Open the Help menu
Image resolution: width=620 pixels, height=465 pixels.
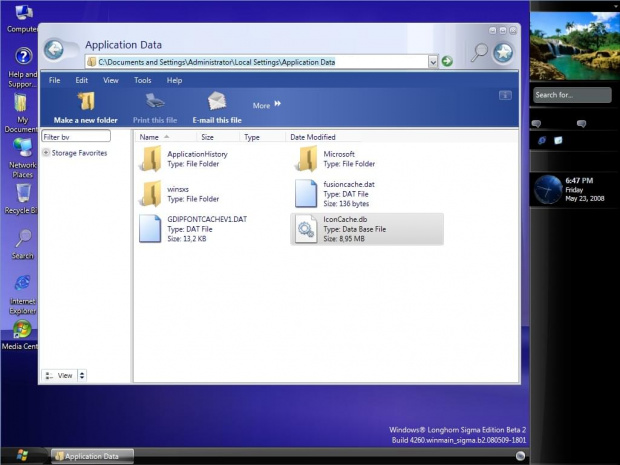click(174, 80)
